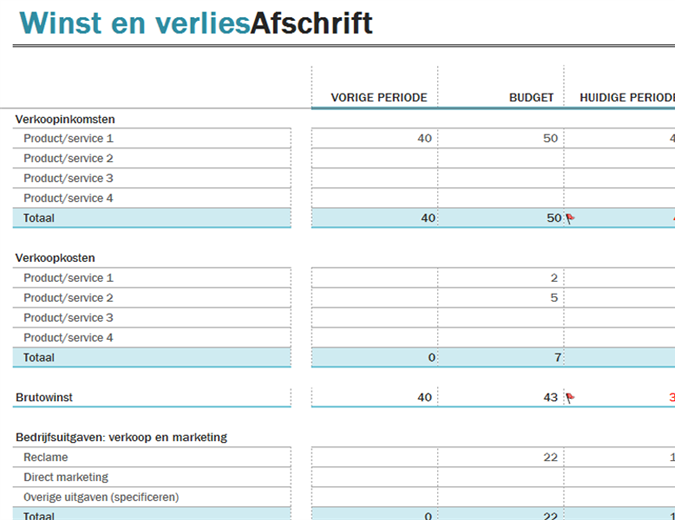
Task: Select the HUIDIGE PERIODE column header
Action: 627,98
